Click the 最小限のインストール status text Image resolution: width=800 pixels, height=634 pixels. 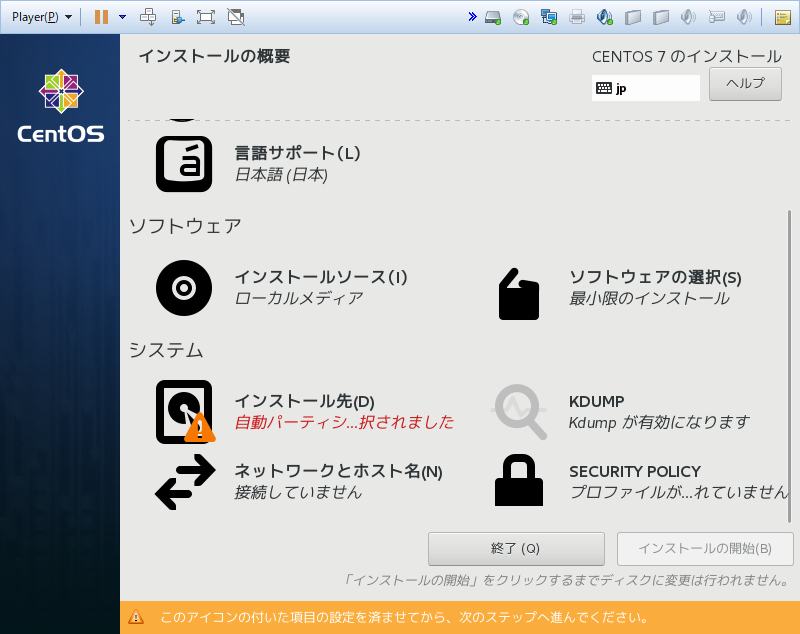(649, 298)
